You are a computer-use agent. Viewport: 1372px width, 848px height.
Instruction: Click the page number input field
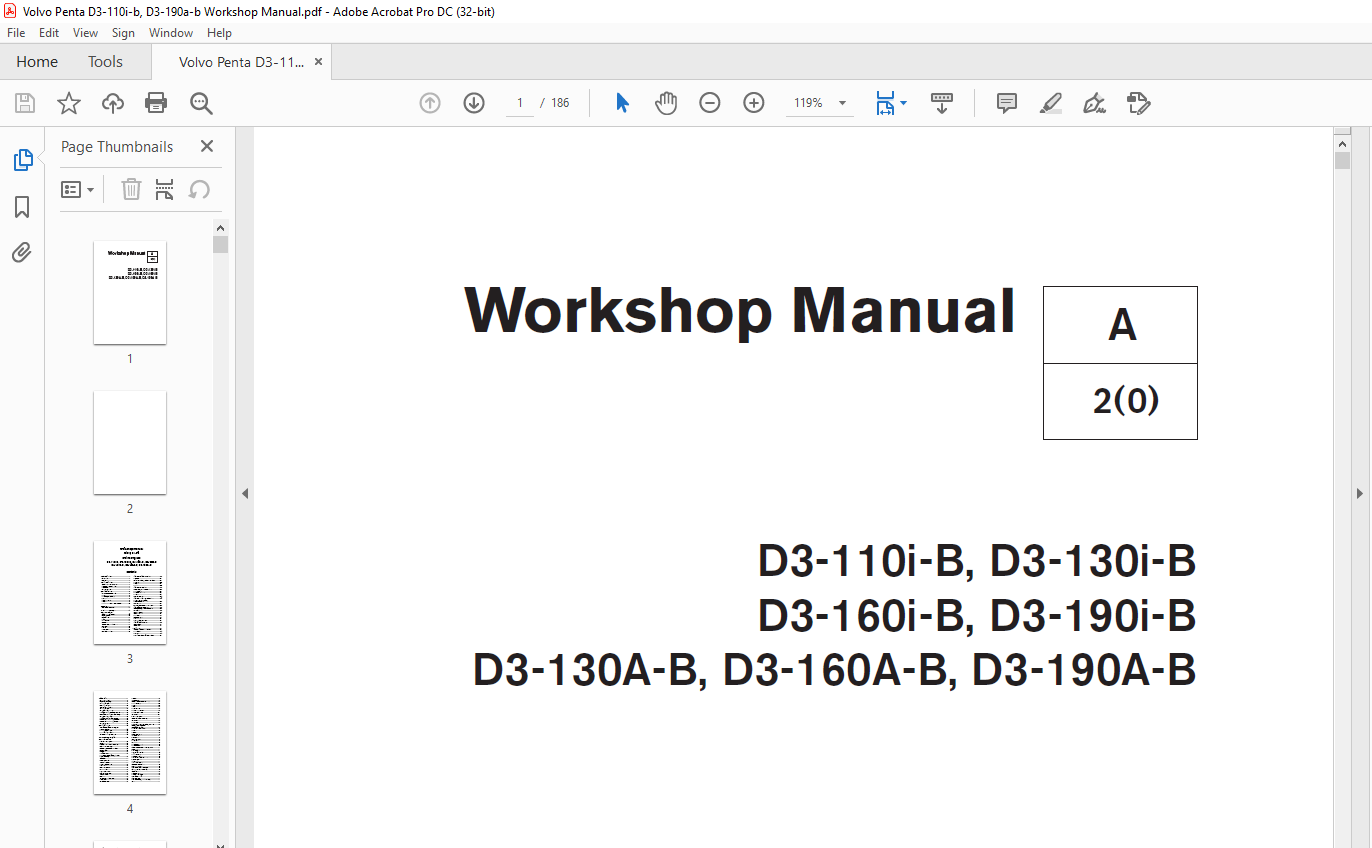520,103
